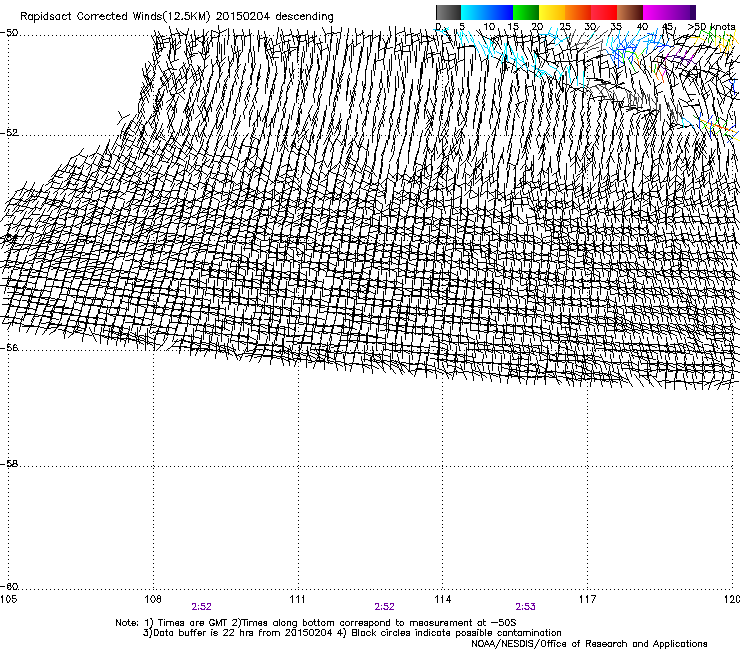The image size is (740, 650).
Task: Click the Rapidscat Corrected Winds title text
Action: [x=177, y=16]
